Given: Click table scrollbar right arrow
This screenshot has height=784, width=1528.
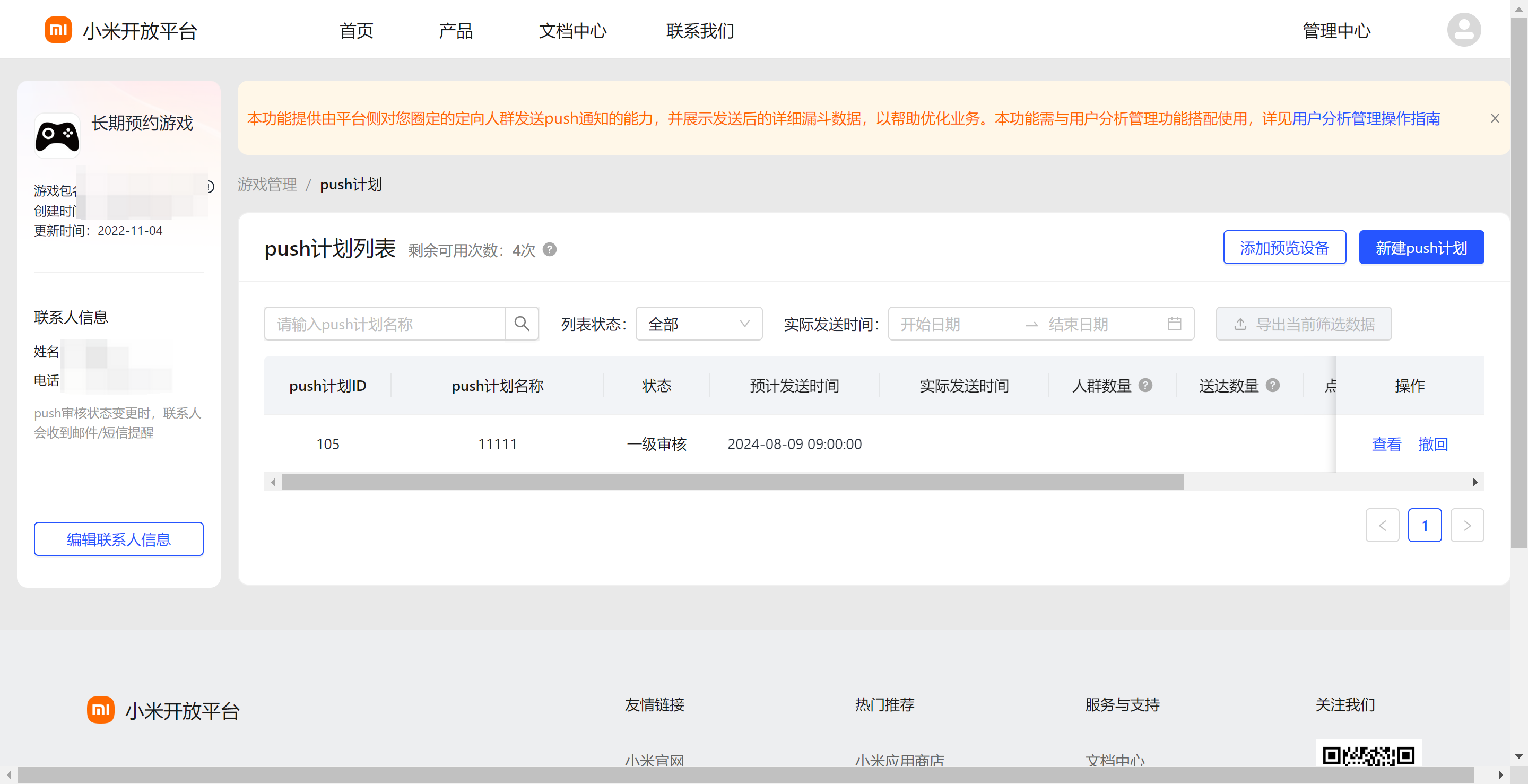Looking at the screenshot, I should click(1475, 482).
